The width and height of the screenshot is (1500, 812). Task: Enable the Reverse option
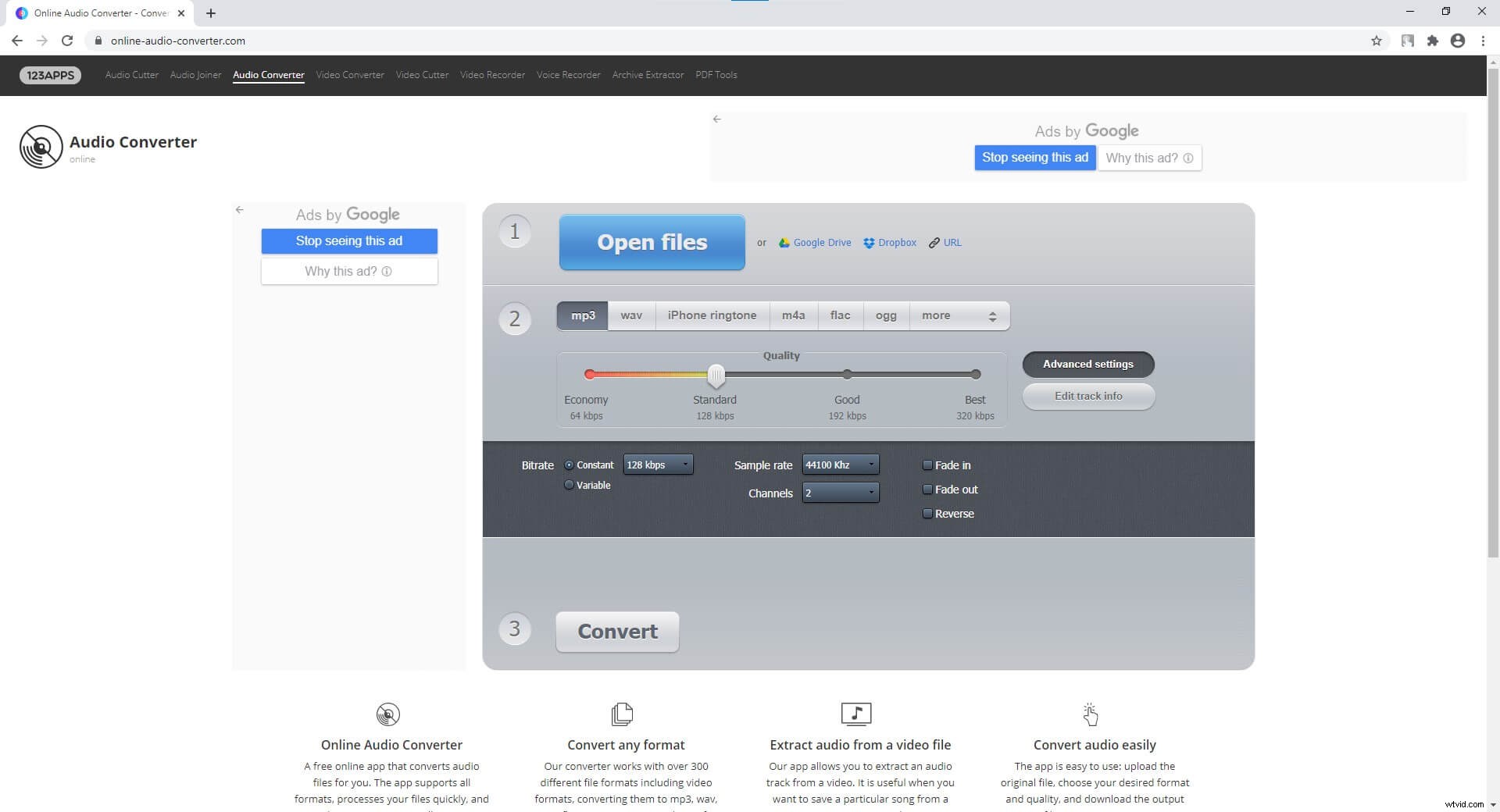(x=927, y=513)
